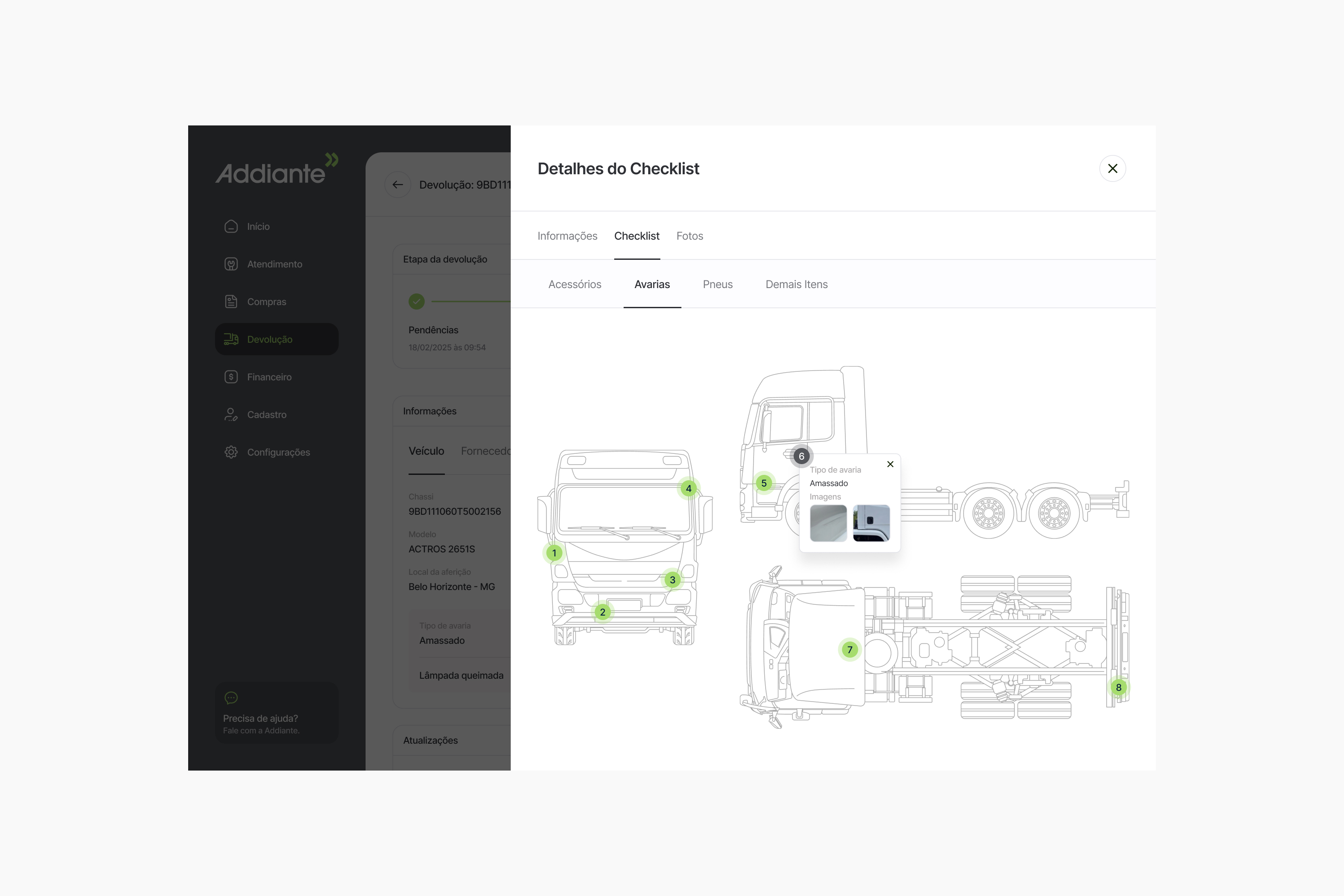Select damage marker 8 at chassis rear
Screen dimensions: 1344x896
pos(1118,687)
